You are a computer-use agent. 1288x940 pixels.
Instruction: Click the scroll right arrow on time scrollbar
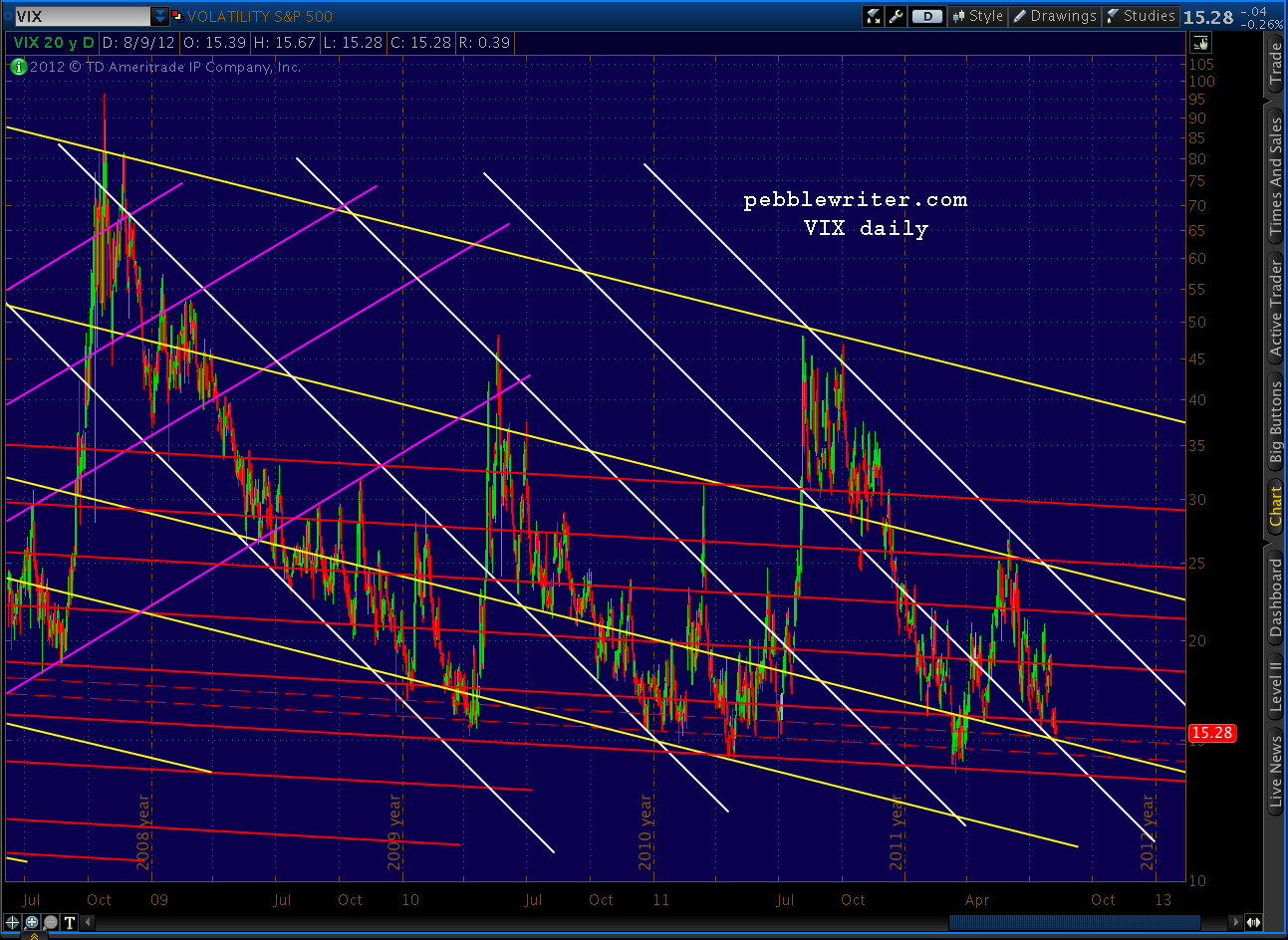point(1236,922)
